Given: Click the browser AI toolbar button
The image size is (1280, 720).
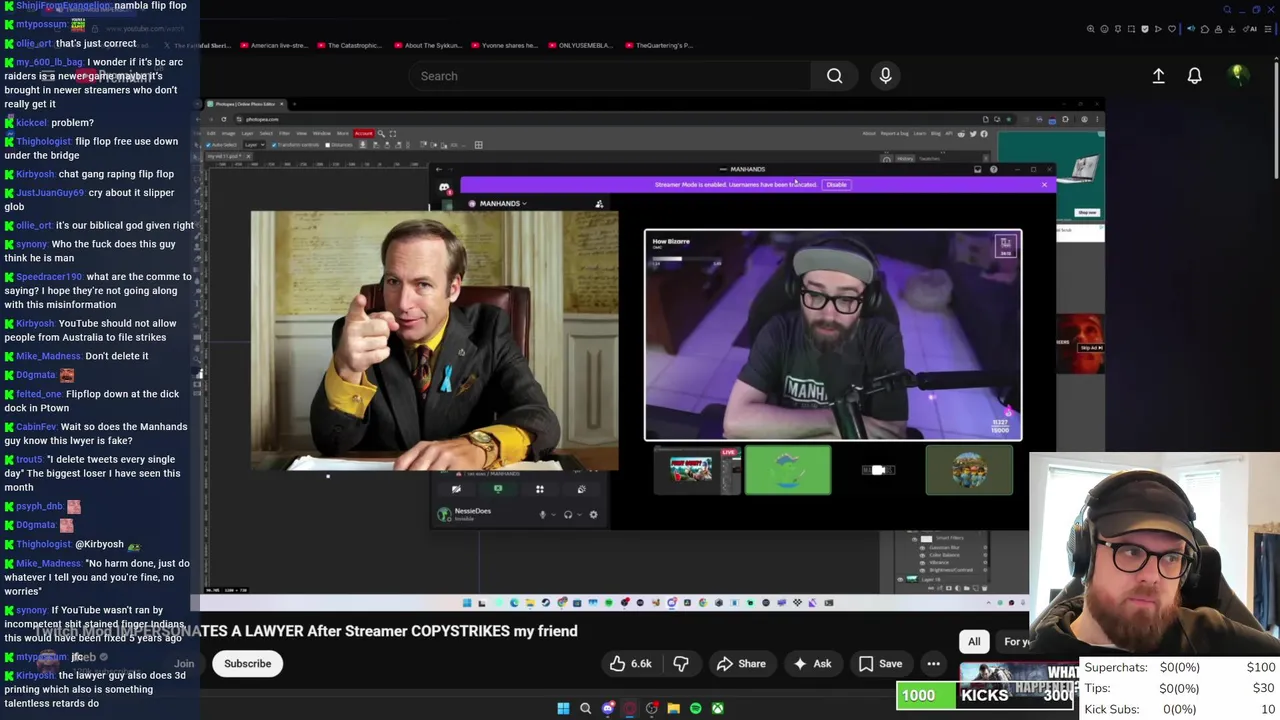Looking at the screenshot, I should click(1250, 29).
